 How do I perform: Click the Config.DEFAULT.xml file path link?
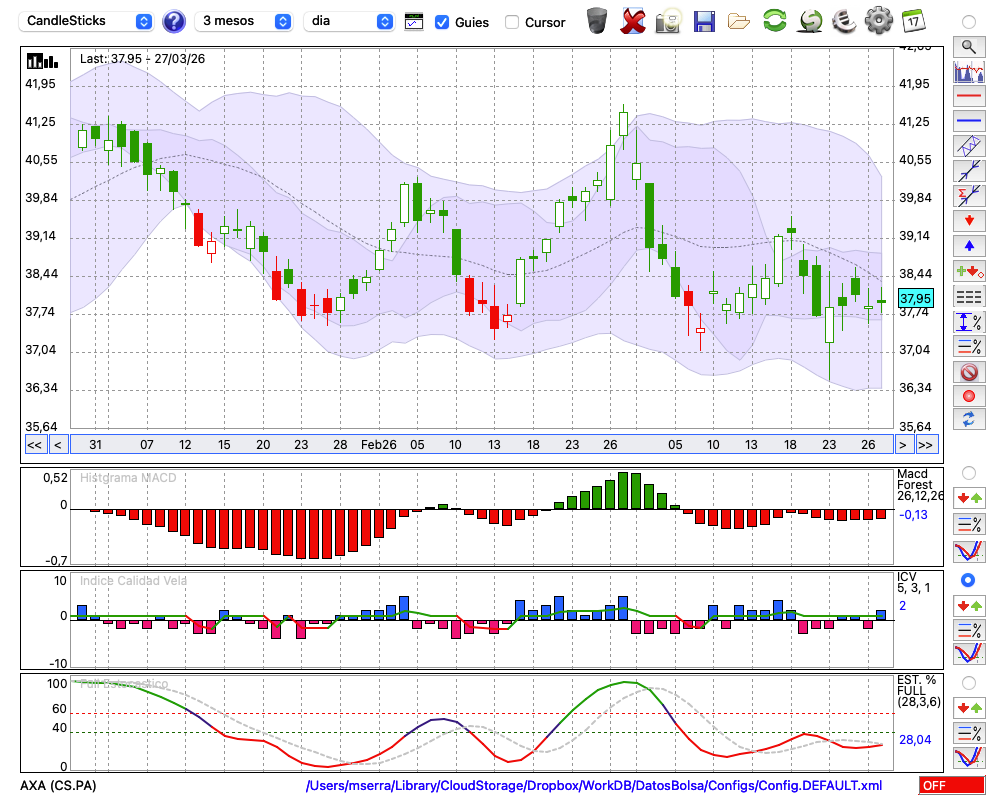click(x=594, y=786)
